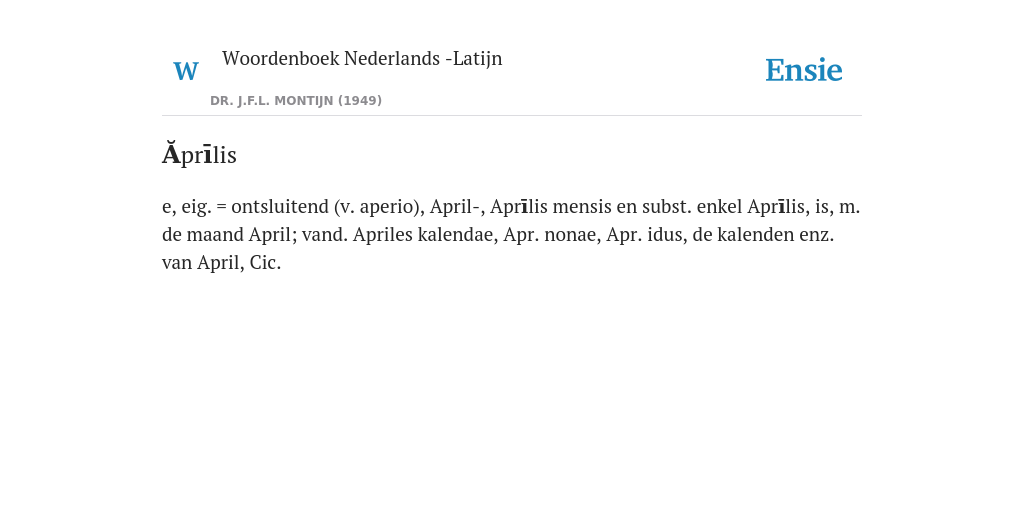Click the phrase "Aprīlis mensis"
Image resolution: width=1024 pixels, height=512 pixels.
pos(551,207)
